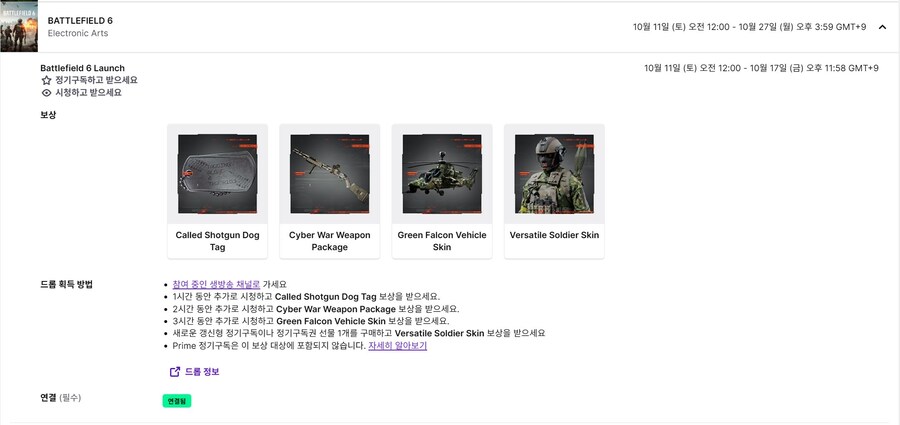The height and width of the screenshot is (425, 900).
Task: Click the Battlefield 6 Launch campaign title
Action: [x=82, y=68]
